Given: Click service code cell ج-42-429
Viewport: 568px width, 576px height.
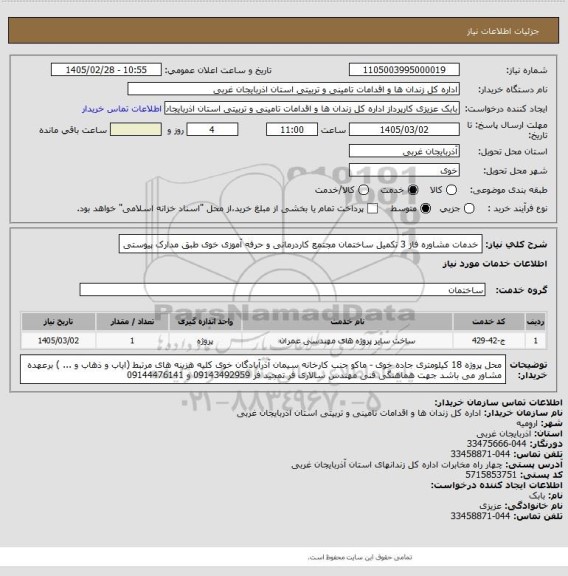Looking at the screenshot, I should [x=489, y=341].
